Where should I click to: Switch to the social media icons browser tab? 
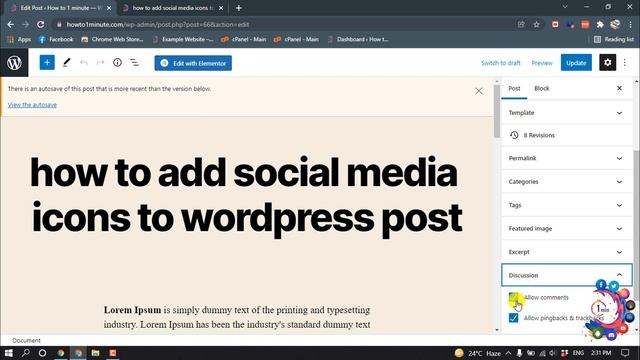(x=173, y=8)
